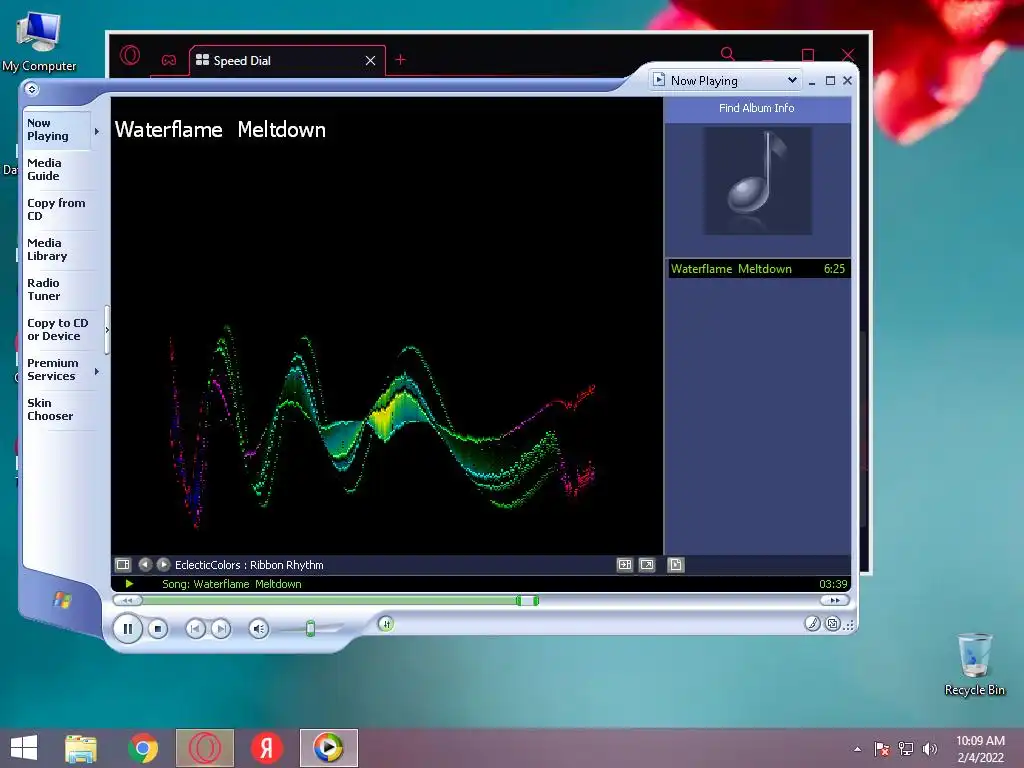Click the brush skin color icon
The width and height of the screenshot is (1024, 768).
tap(812, 624)
